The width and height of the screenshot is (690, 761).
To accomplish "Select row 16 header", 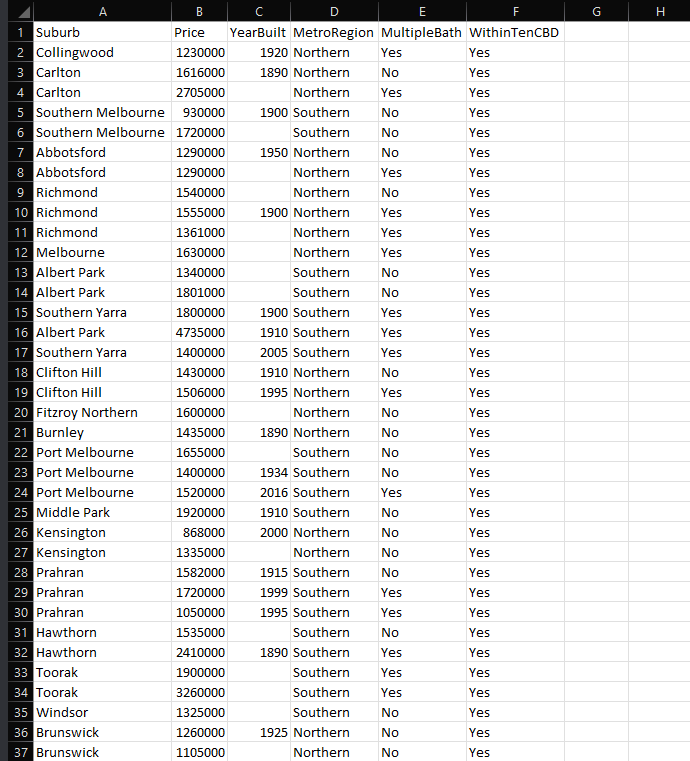I will tap(21, 332).
